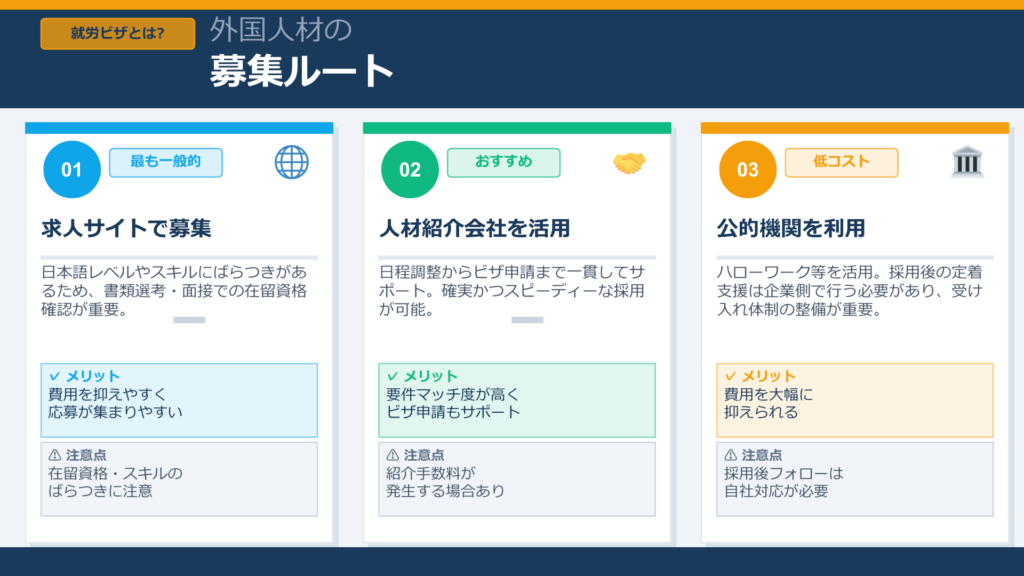
Task: Select the 低コスト tag label
Action: 841,162
